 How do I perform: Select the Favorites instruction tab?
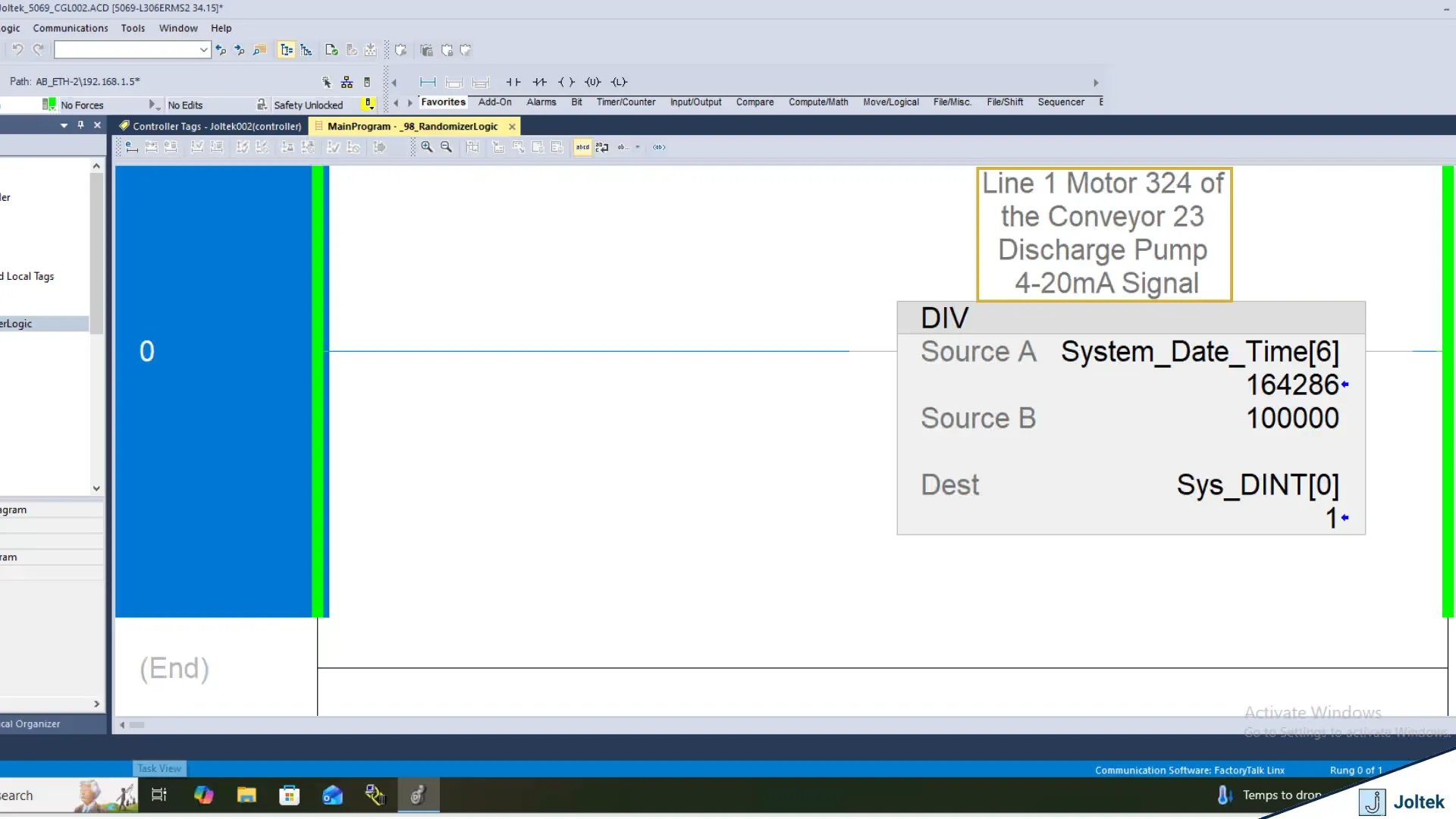click(x=443, y=102)
